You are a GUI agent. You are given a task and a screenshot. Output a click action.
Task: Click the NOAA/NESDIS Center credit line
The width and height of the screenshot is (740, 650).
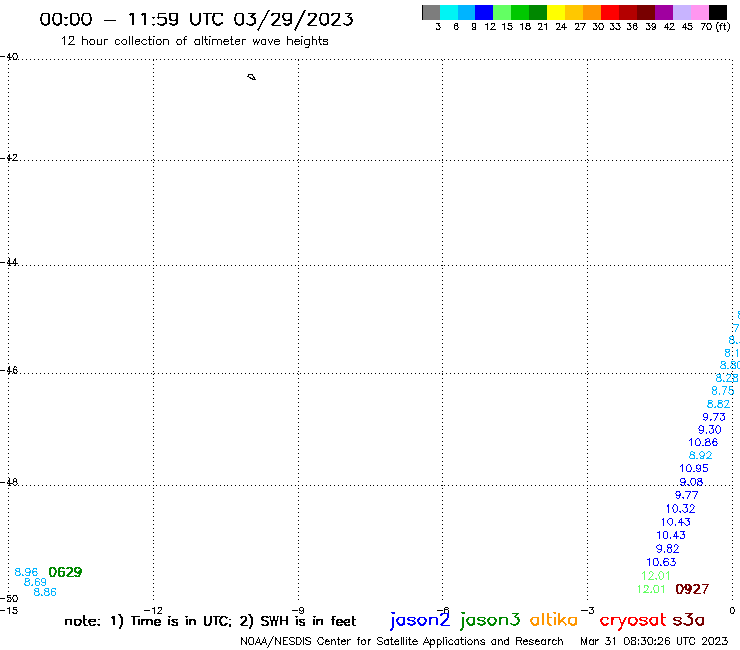coord(402,641)
